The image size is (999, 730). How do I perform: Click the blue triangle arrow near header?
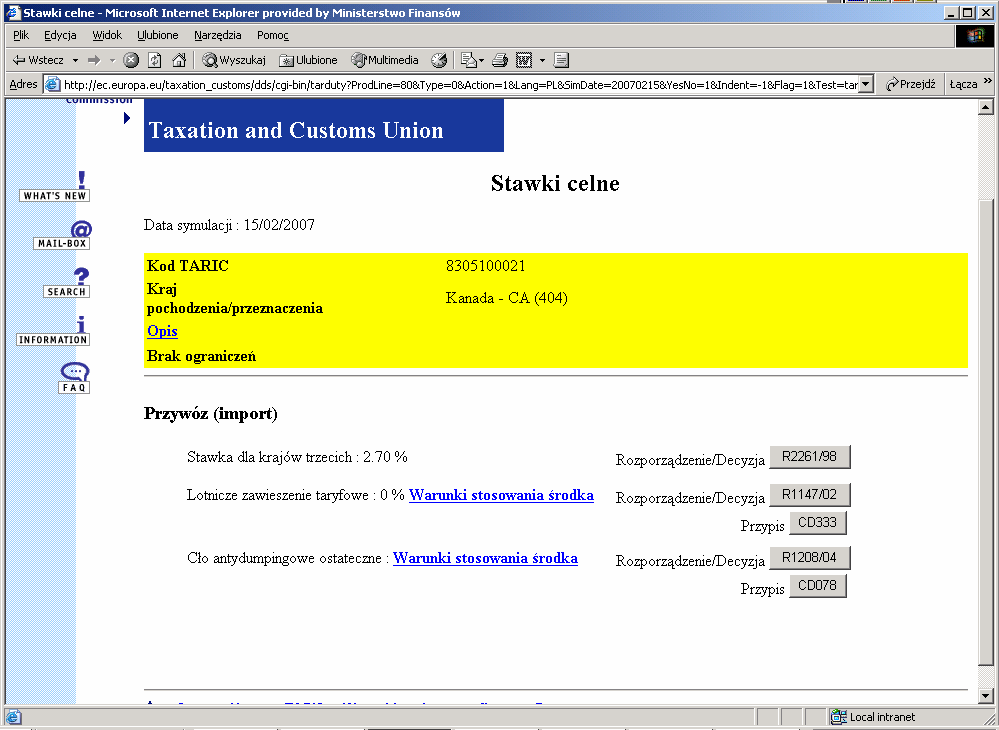(127, 118)
